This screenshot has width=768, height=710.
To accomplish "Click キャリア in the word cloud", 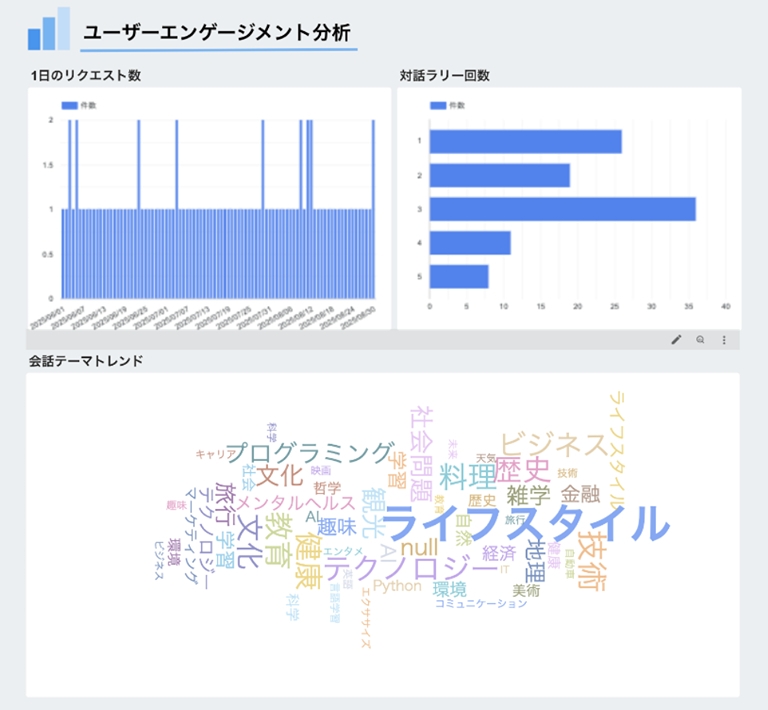I will pyautogui.click(x=216, y=454).
